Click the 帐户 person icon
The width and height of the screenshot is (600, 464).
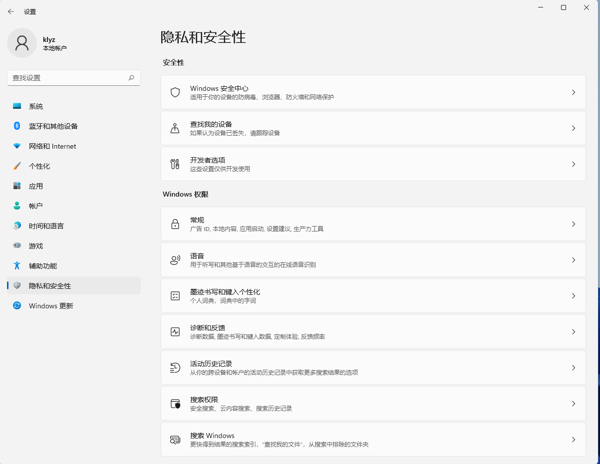pos(17,205)
